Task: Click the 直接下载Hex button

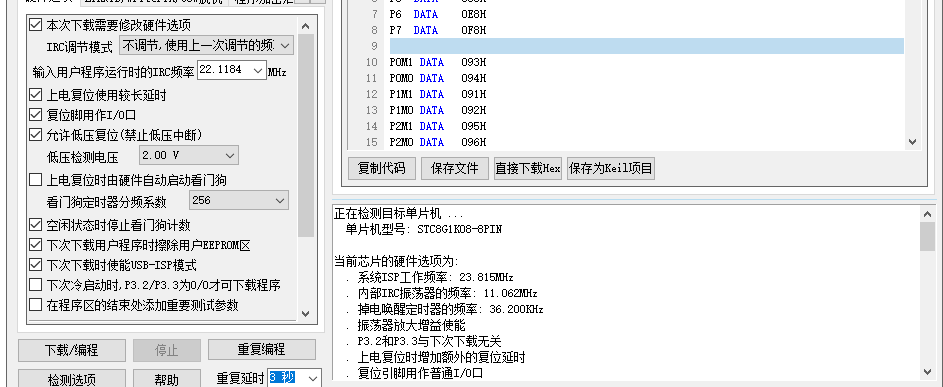Action: 528,169
